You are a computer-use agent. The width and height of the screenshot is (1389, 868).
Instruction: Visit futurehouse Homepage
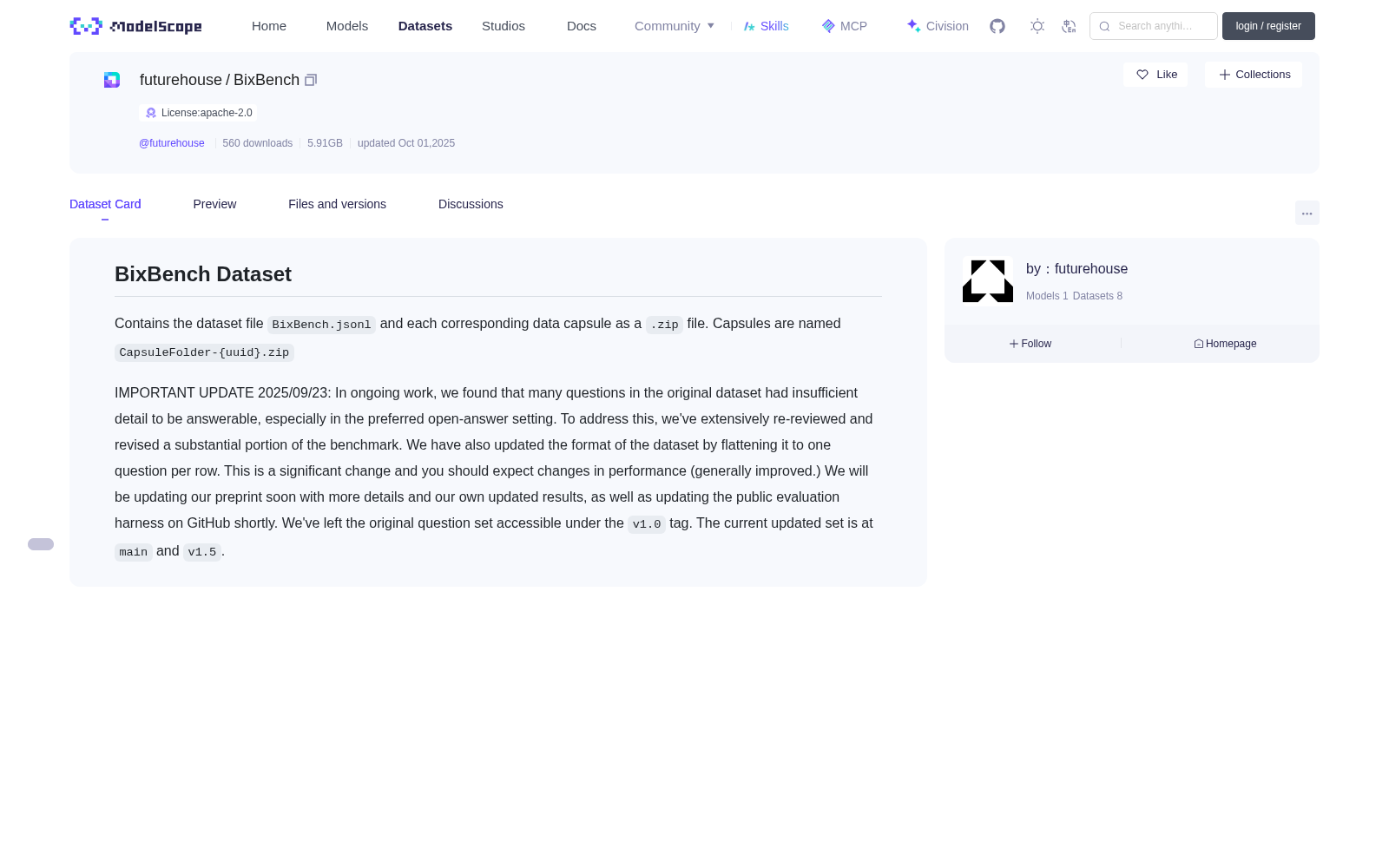[x=1225, y=344]
